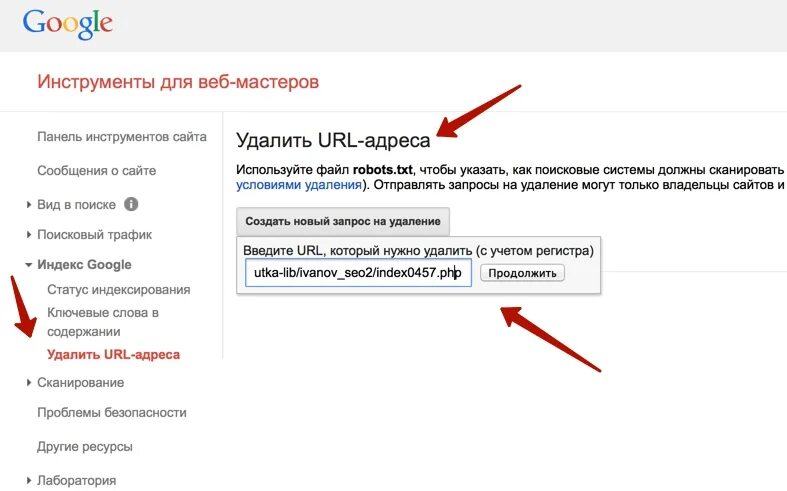Click the Удалить URL-адреса page heading

pos(333,141)
